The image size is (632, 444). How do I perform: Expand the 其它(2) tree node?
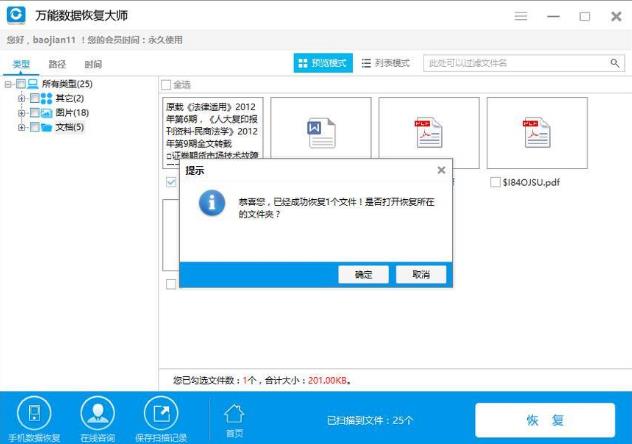click(21, 99)
